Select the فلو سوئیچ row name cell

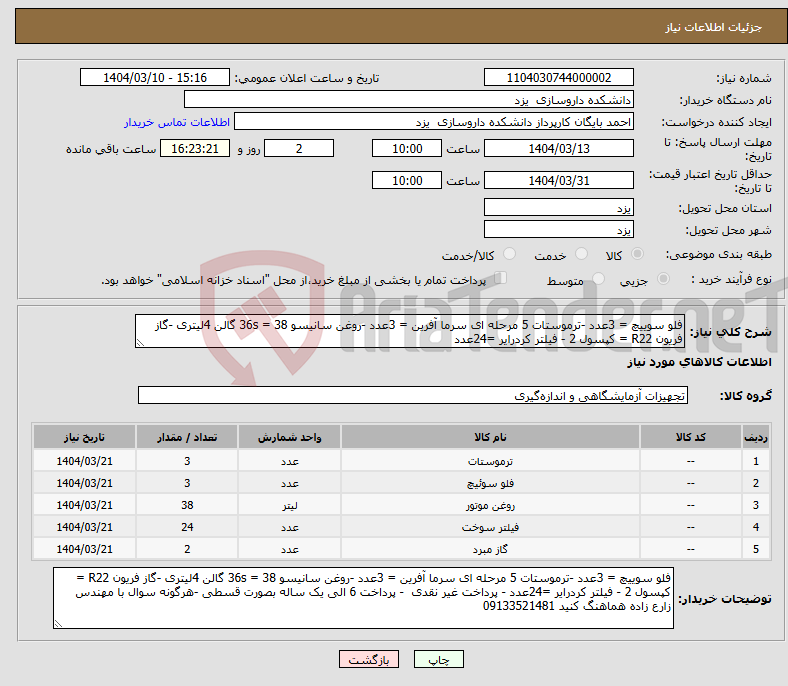[490, 483]
